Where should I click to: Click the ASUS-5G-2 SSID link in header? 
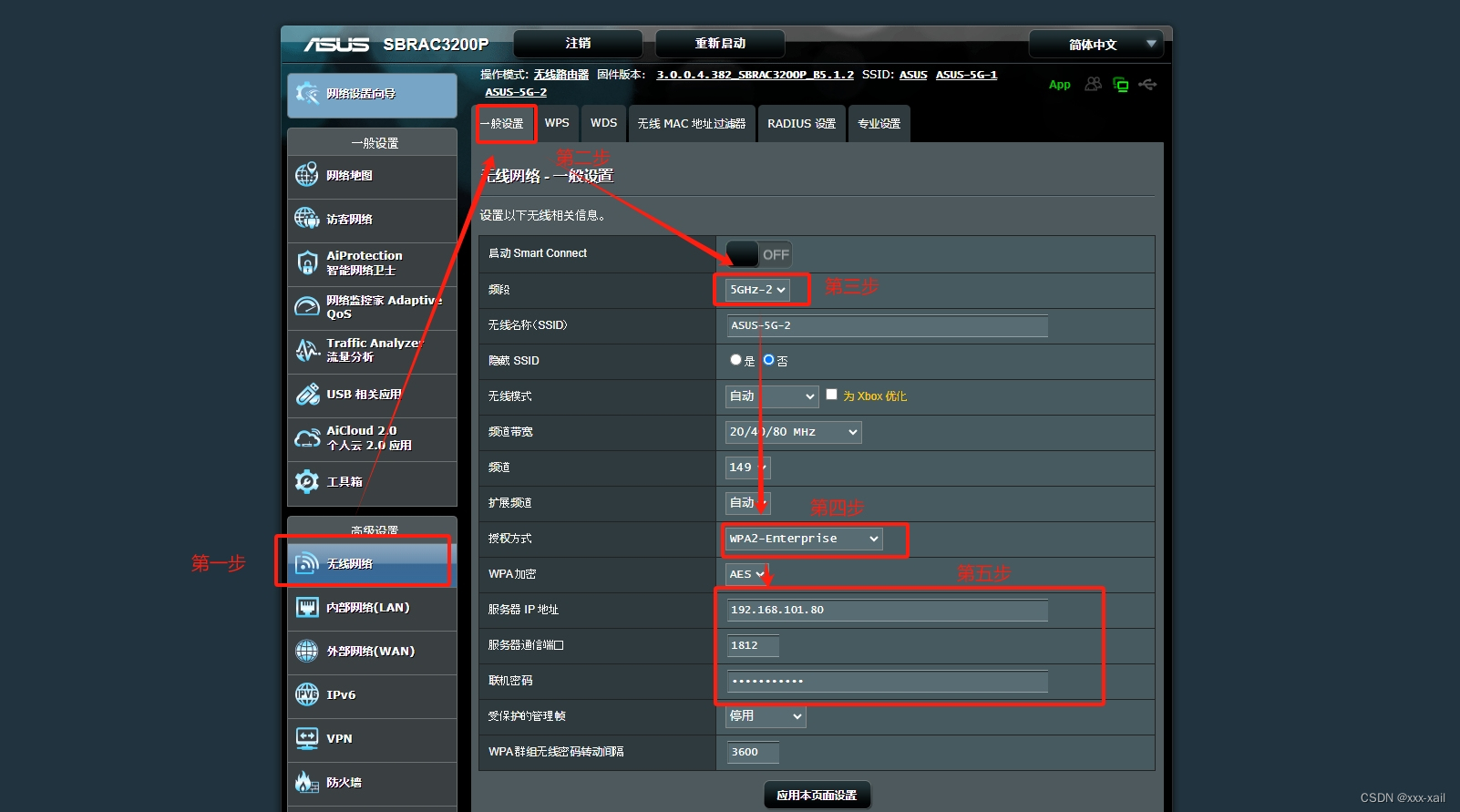pyautogui.click(x=516, y=92)
